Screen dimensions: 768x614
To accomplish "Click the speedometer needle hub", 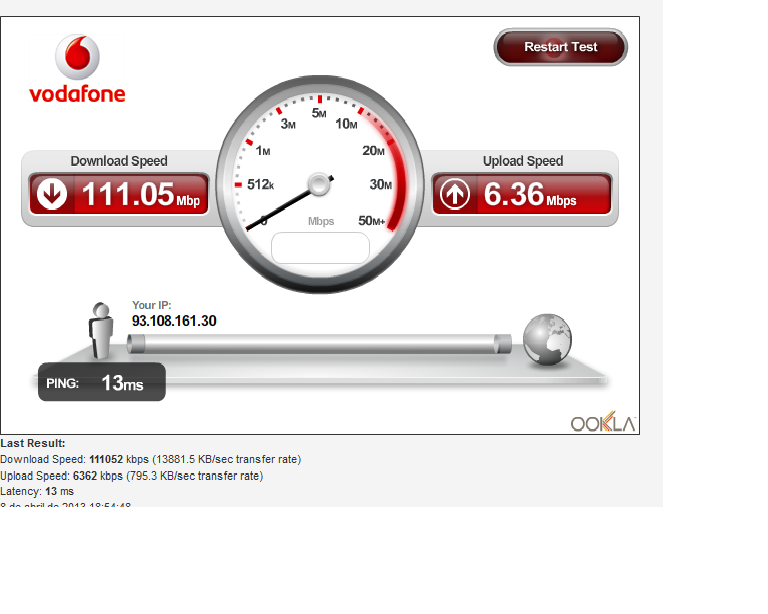I will [x=319, y=185].
